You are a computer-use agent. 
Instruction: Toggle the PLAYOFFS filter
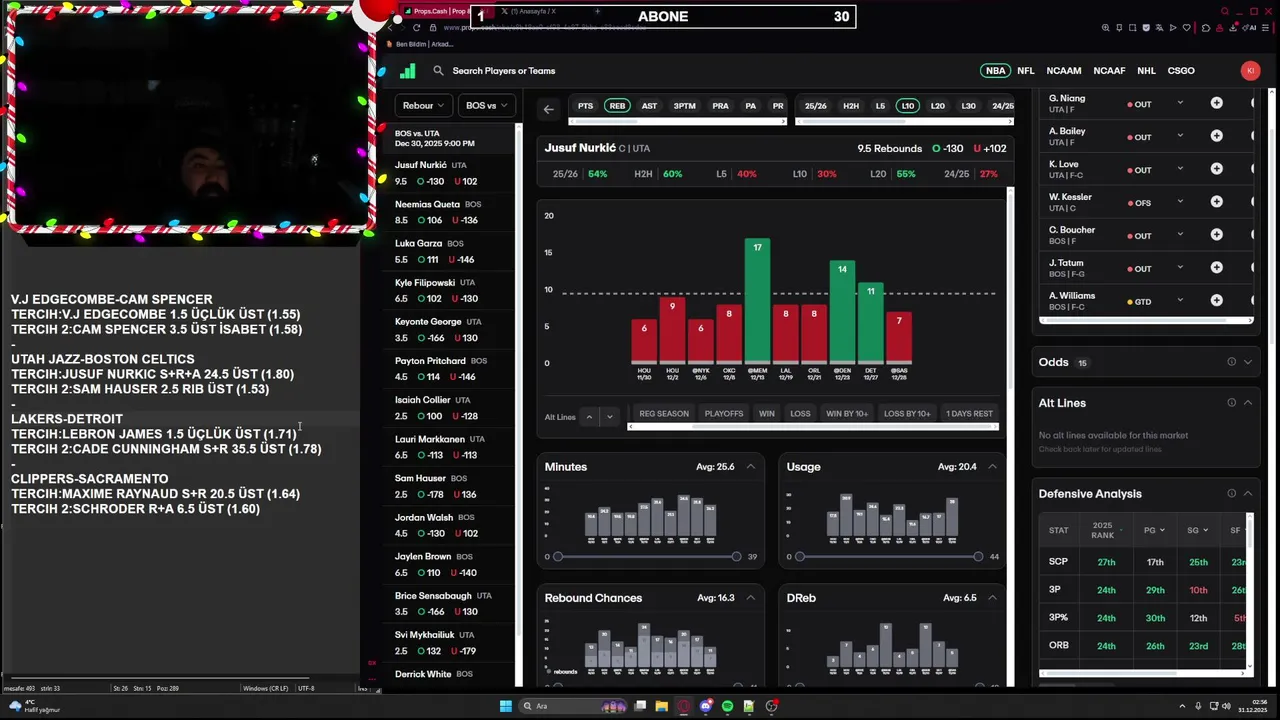[724, 414]
